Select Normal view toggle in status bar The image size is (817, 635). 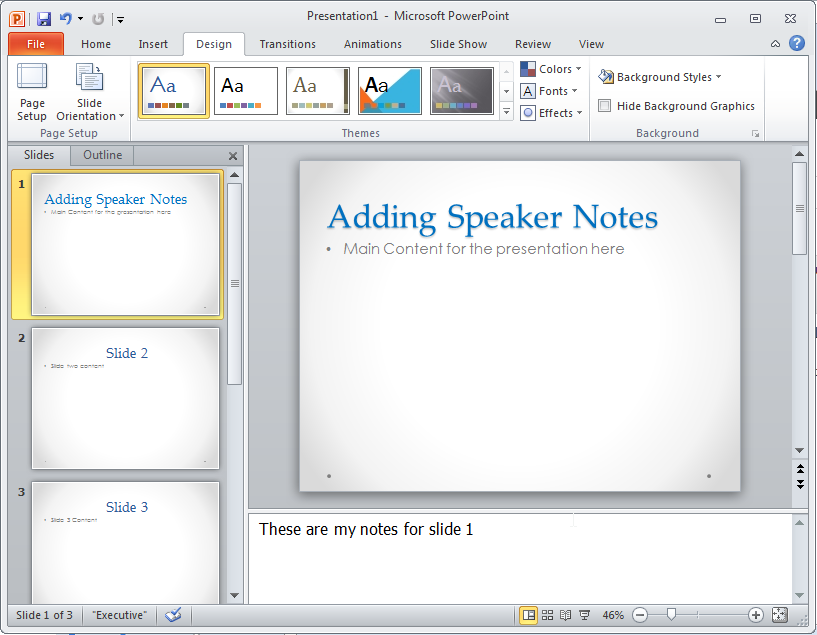tap(528, 615)
